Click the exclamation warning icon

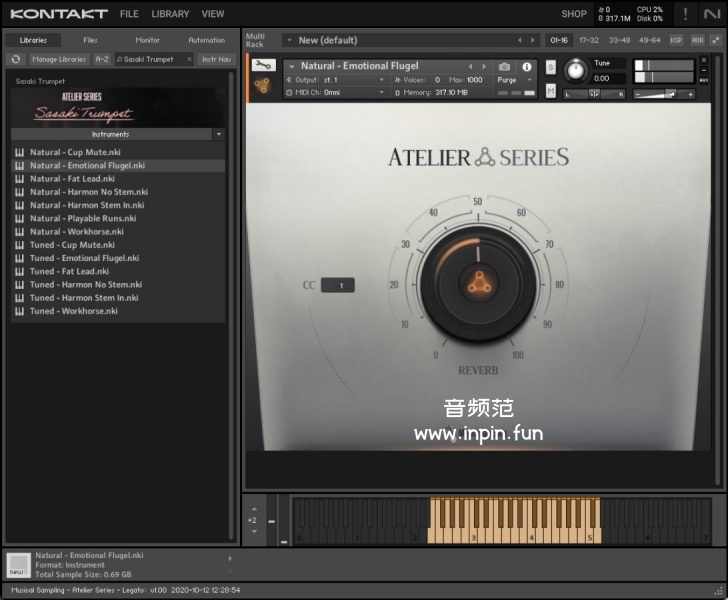tap(685, 14)
